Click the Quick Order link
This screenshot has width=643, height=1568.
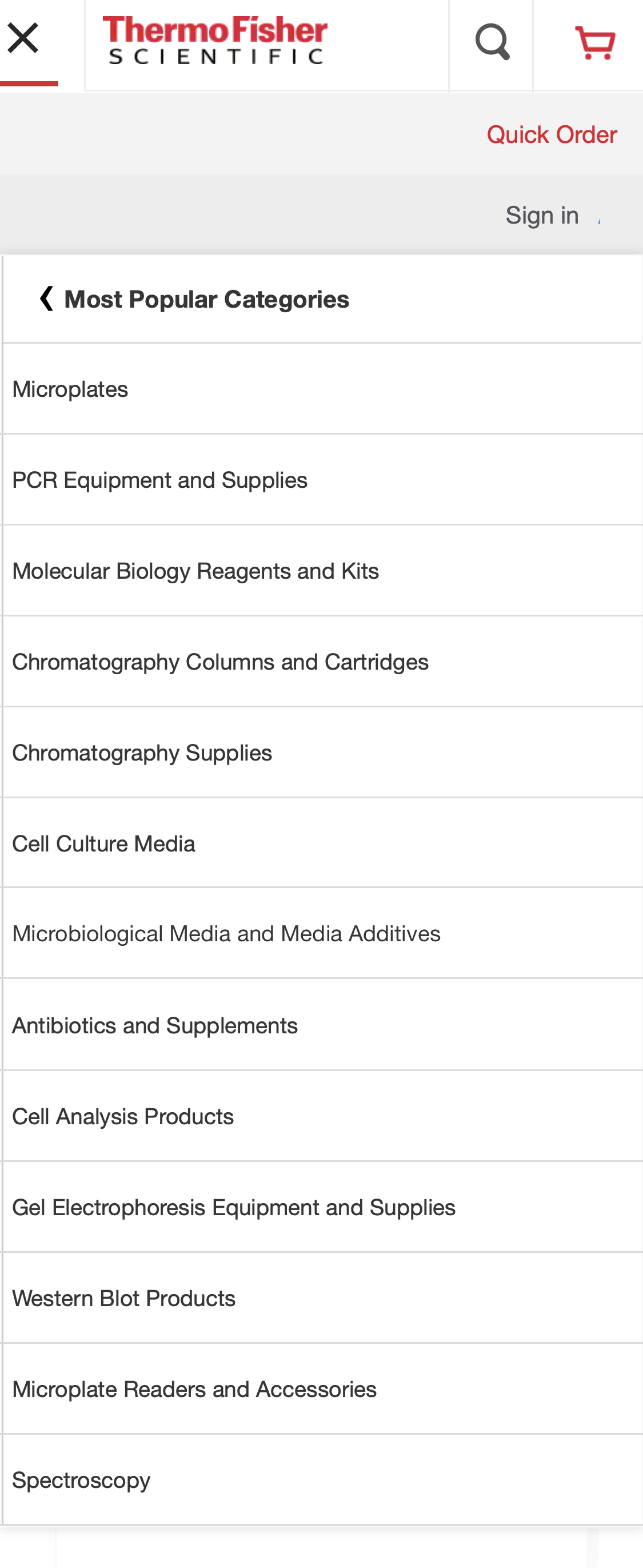[551, 134]
